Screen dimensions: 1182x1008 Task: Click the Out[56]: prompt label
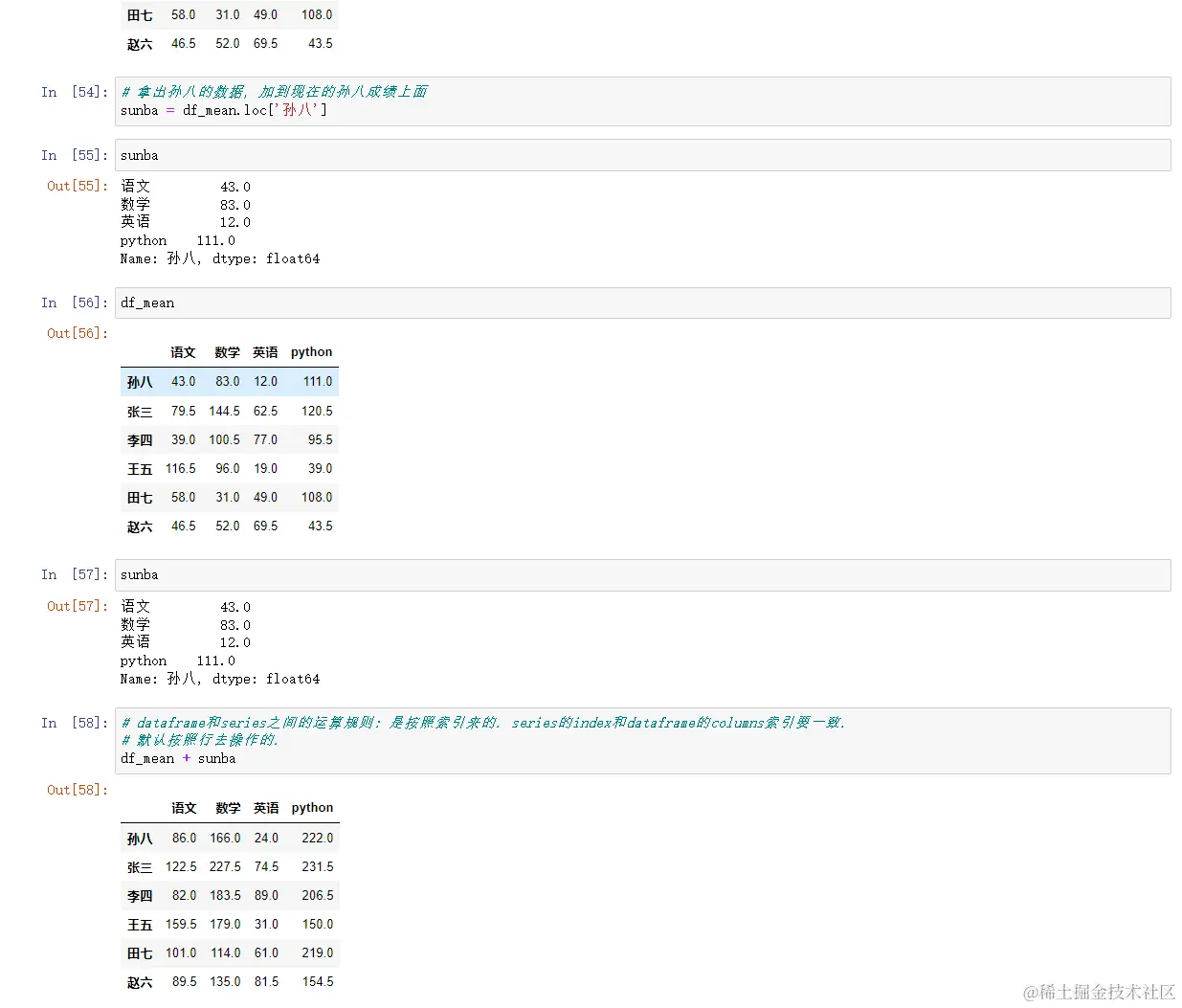point(78,333)
